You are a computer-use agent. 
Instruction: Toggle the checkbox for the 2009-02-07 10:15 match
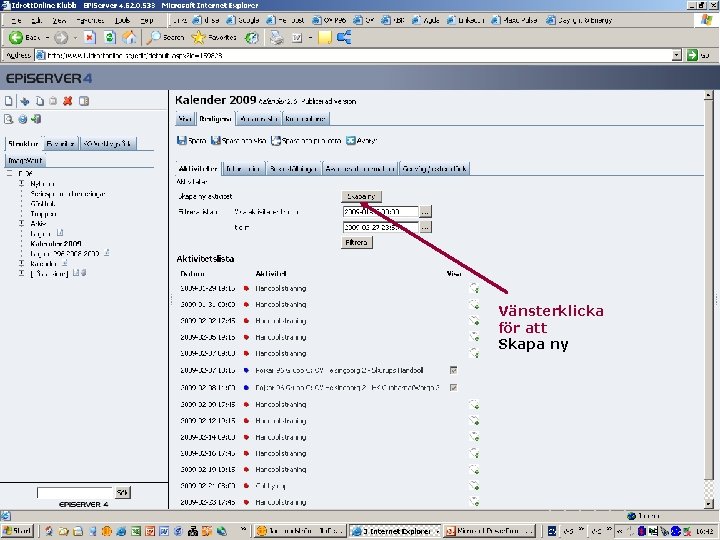453,370
